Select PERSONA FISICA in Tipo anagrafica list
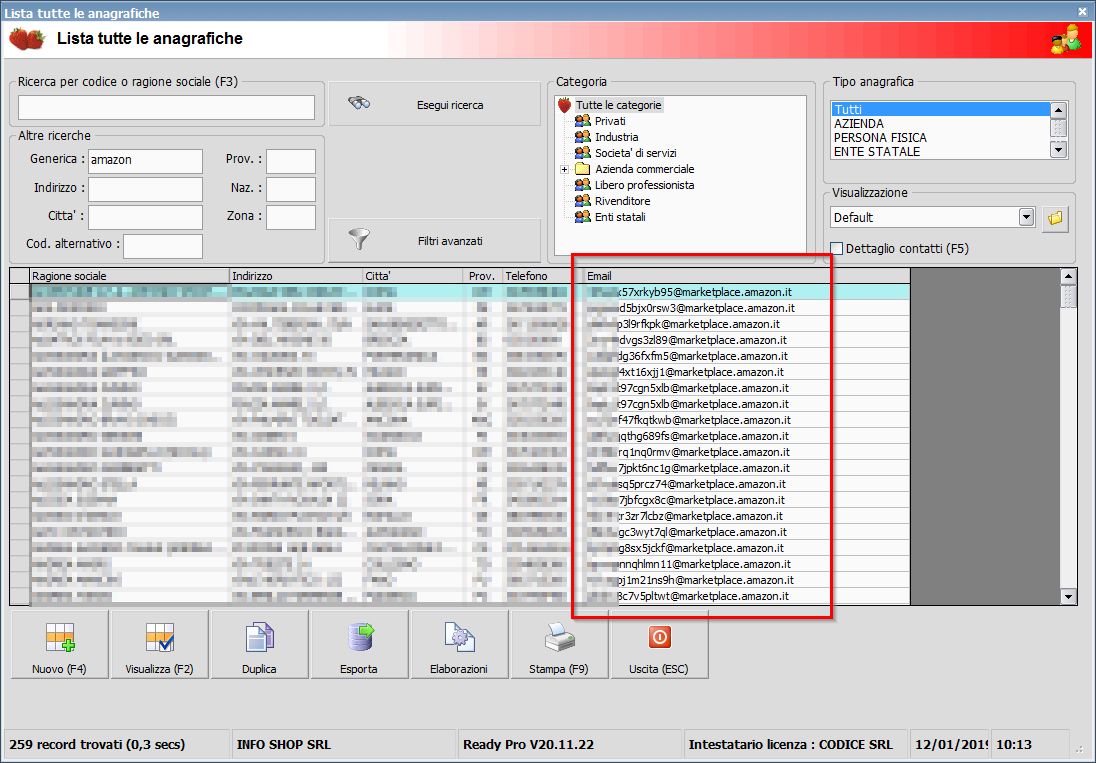The width and height of the screenshot is (1096, 763). click(x=940, y=138)
